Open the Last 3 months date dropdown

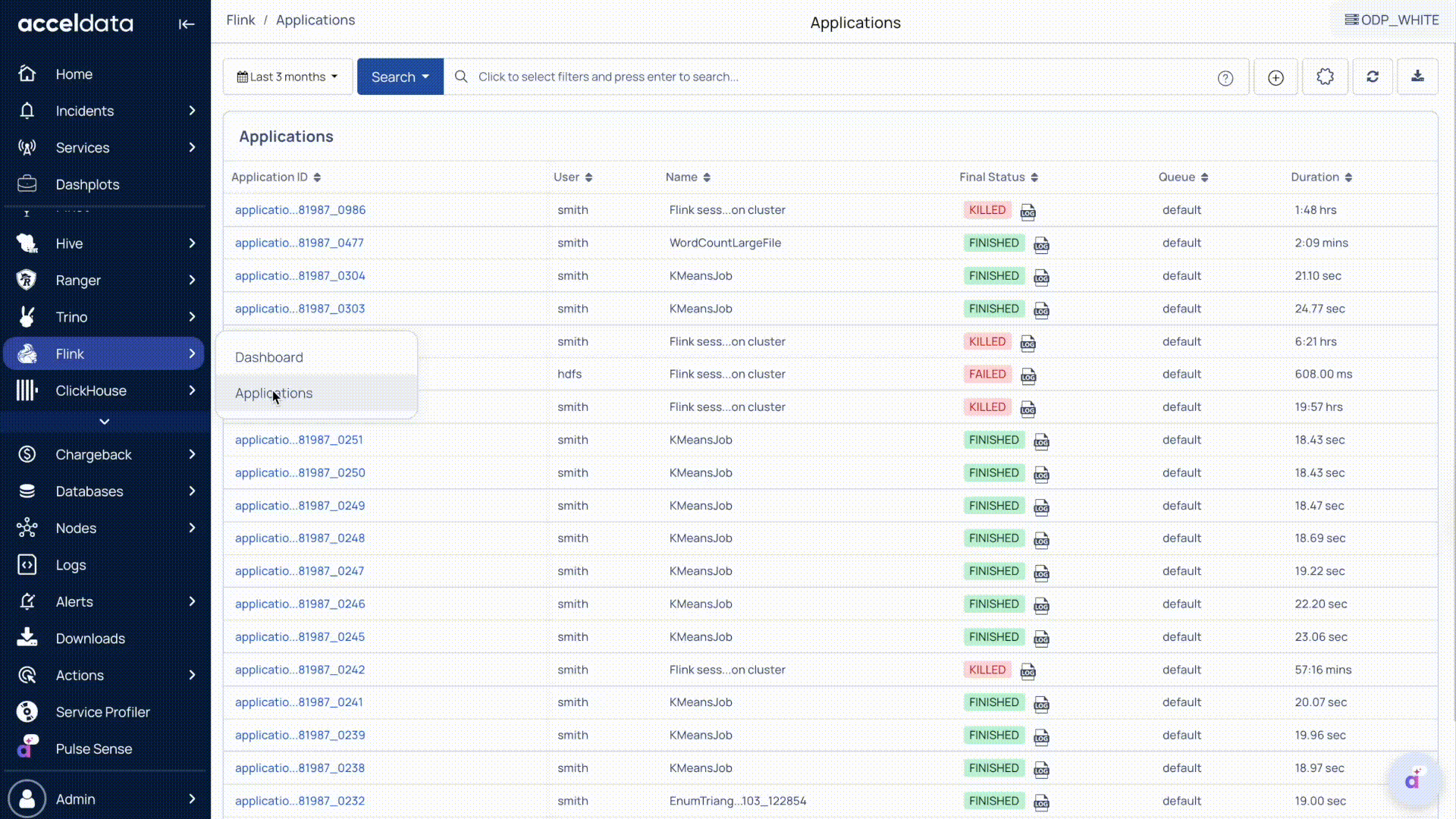point(287,77)
